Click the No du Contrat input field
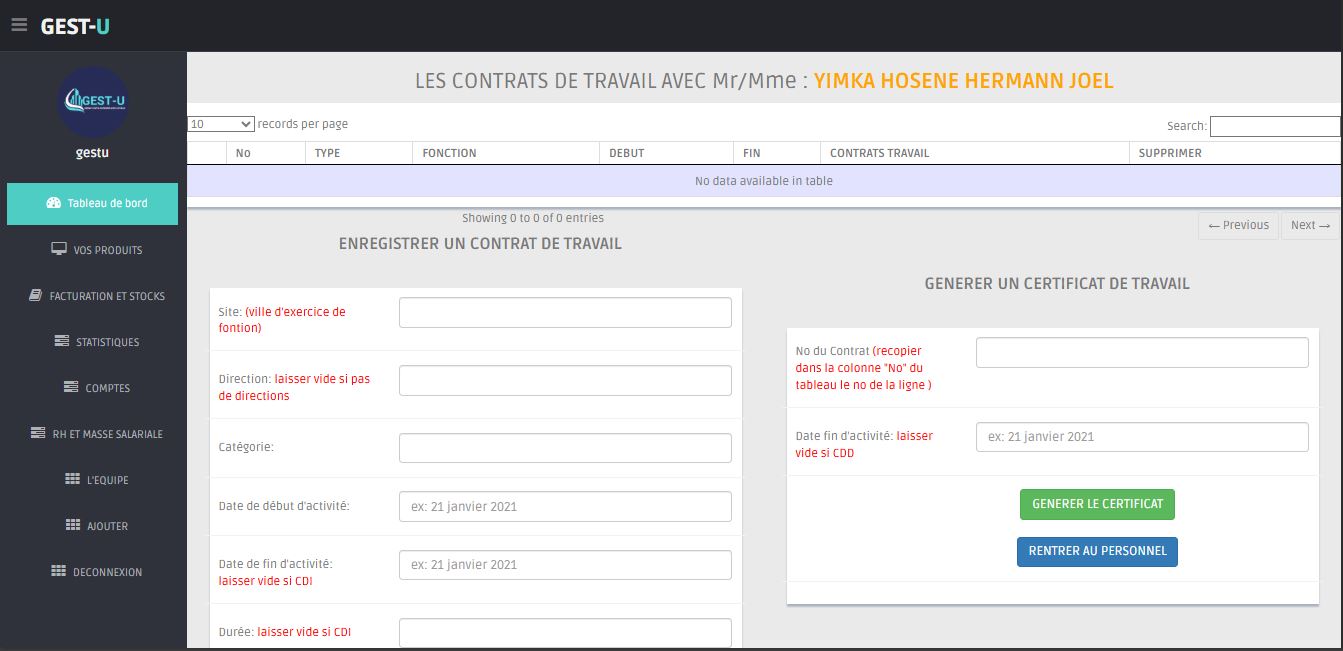1343x651 pixels. pyautogui.click(x=1141, y=353)
